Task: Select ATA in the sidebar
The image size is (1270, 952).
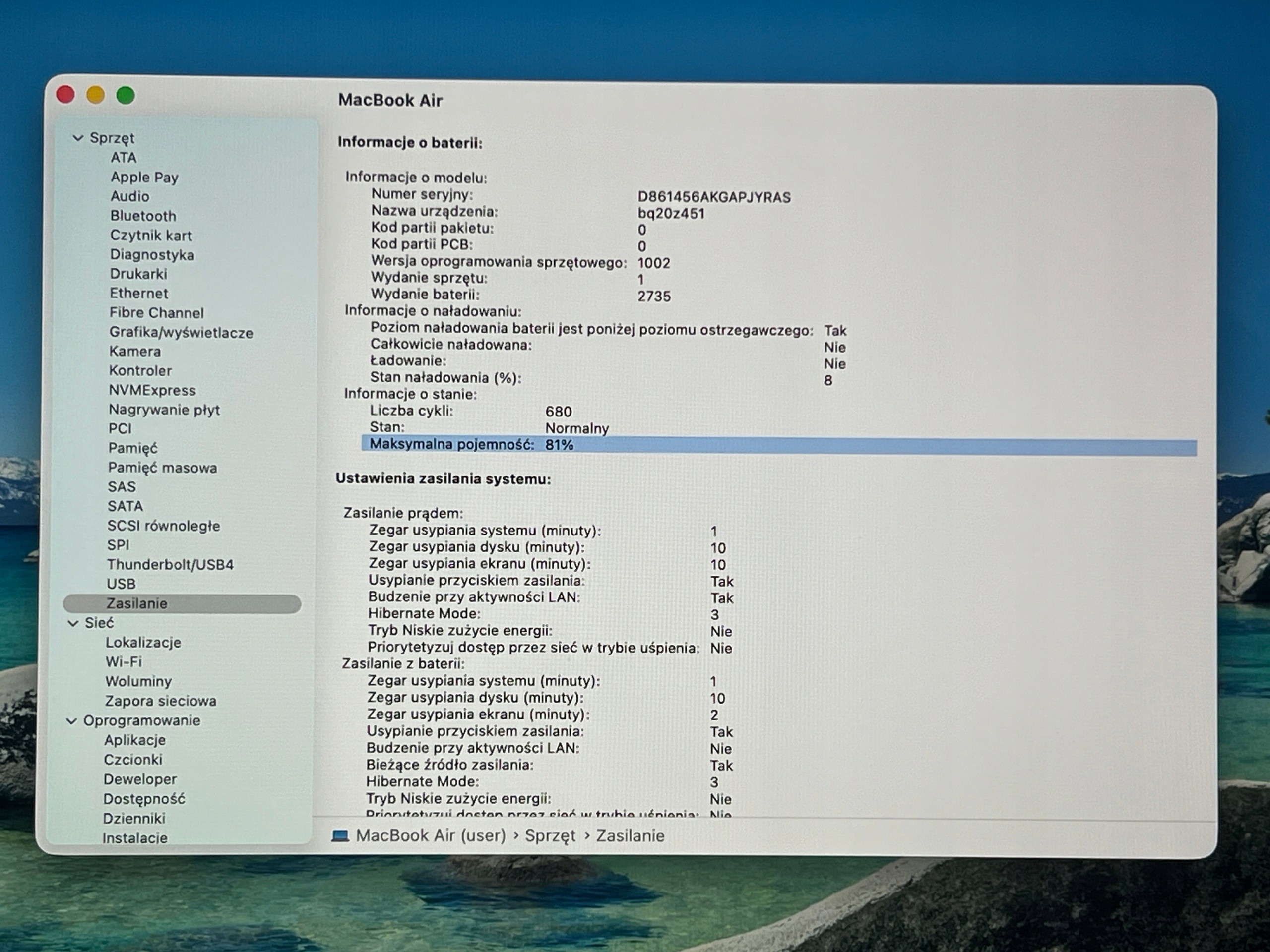Action: coord(124,157)
